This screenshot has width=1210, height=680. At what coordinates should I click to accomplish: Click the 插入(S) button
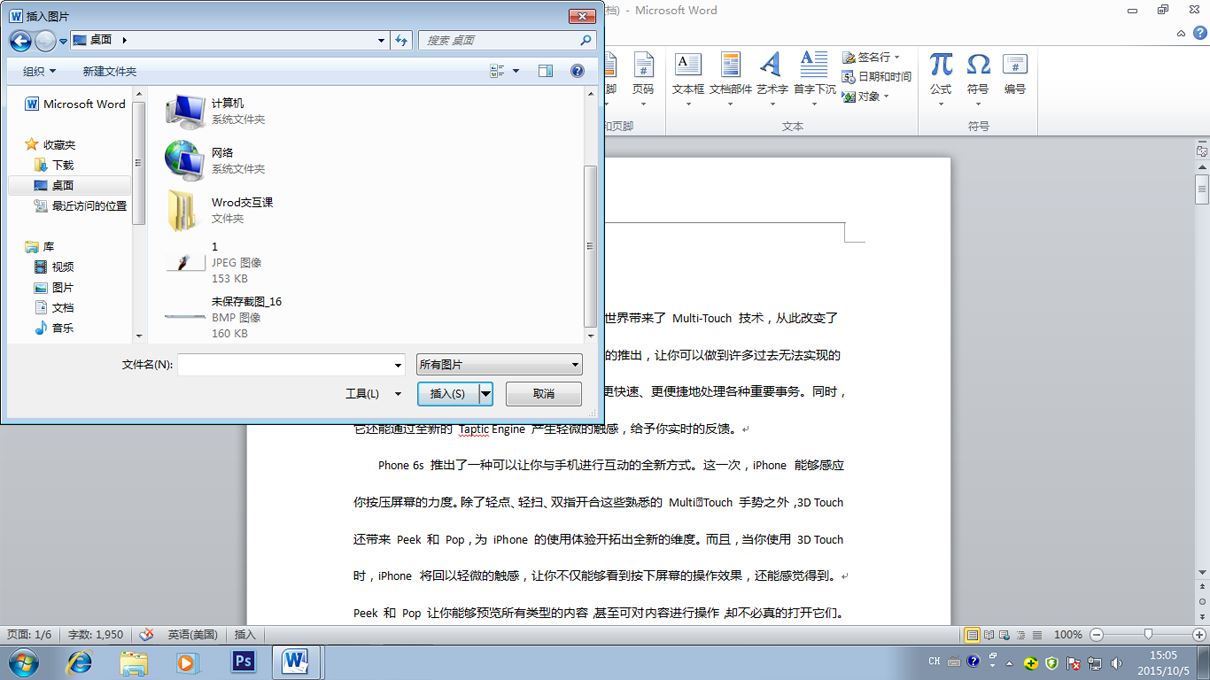(x=447, y=394)
